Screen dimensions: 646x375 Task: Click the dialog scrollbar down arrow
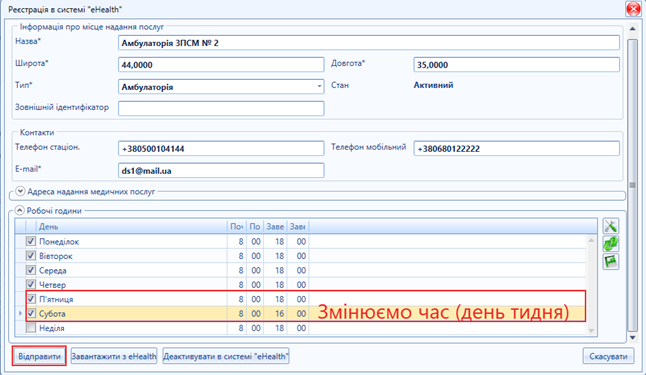(x=632, y=338)
